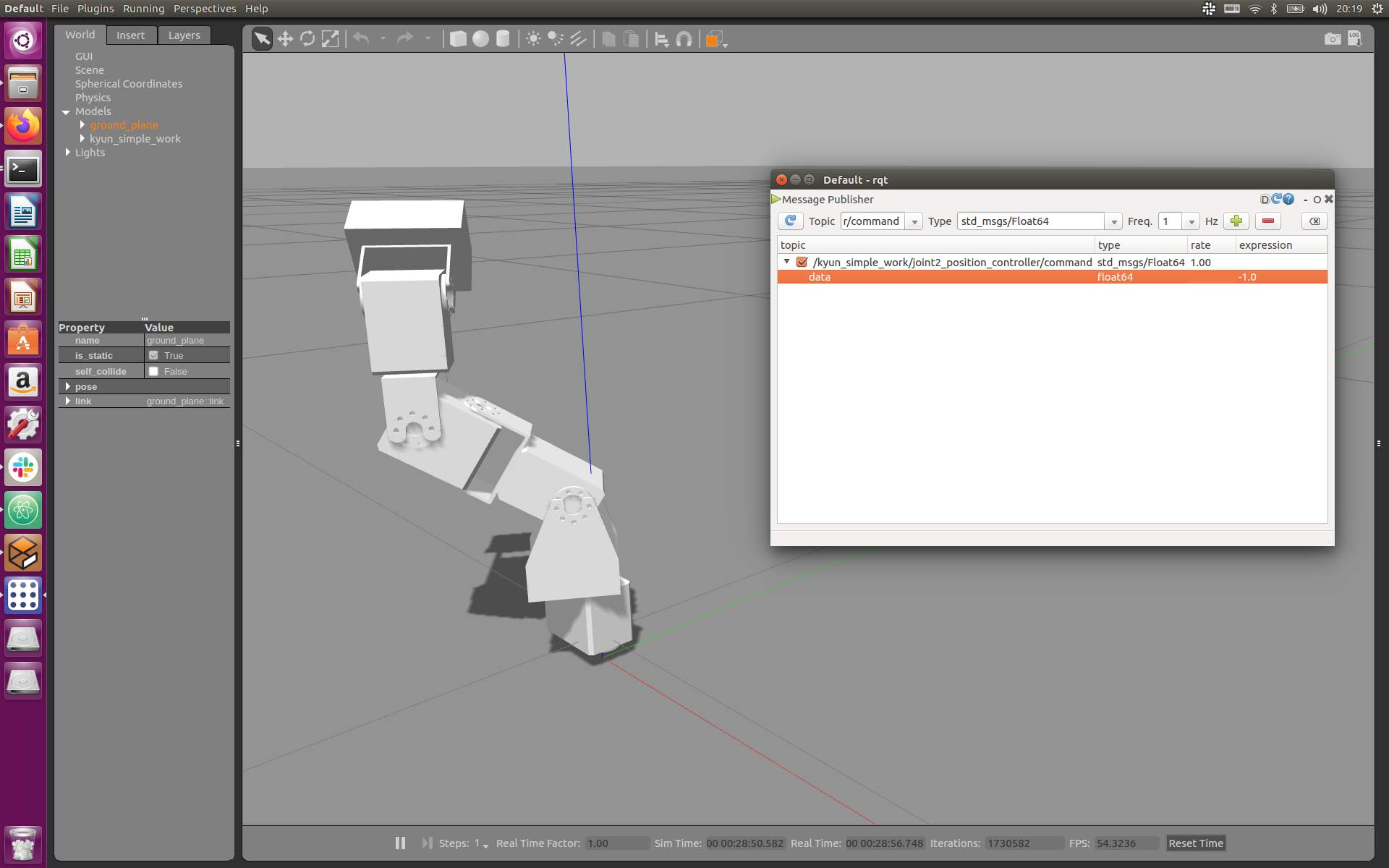Take a screenshot with camera icon
The image size is (1389, 868).
1332,39
